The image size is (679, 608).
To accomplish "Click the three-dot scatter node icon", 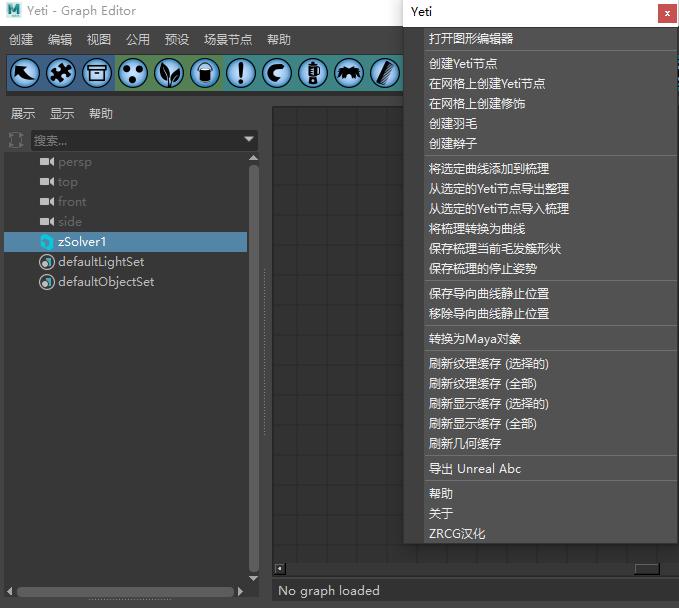I will click(133, 72).
